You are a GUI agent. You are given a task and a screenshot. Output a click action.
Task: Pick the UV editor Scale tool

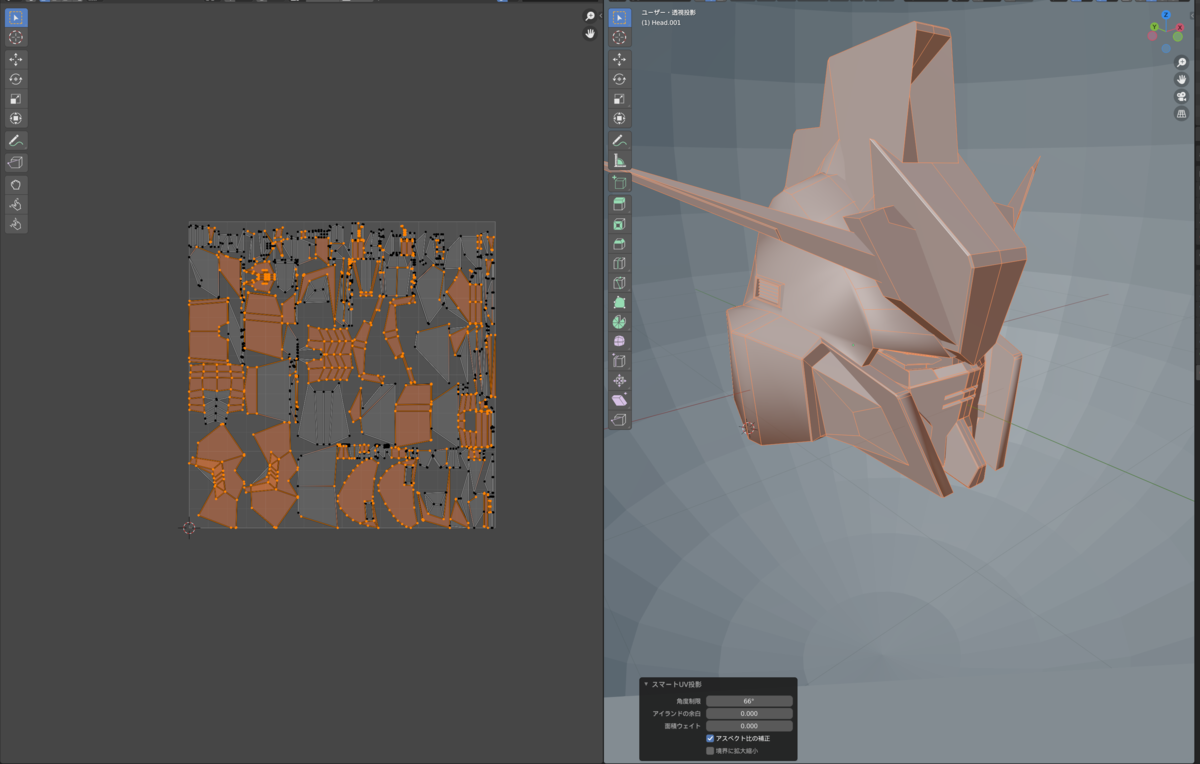[16, 99]
